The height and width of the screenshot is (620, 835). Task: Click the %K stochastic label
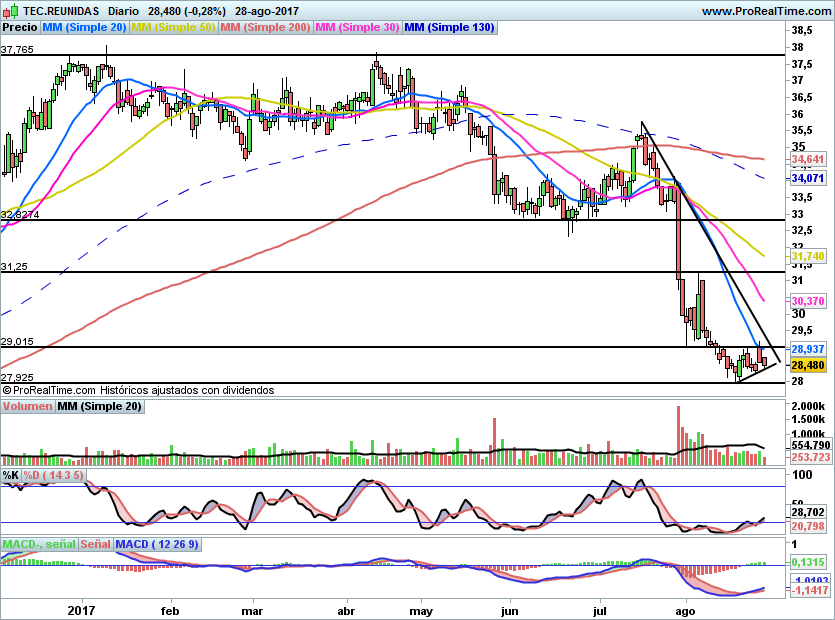pos(11,475)
